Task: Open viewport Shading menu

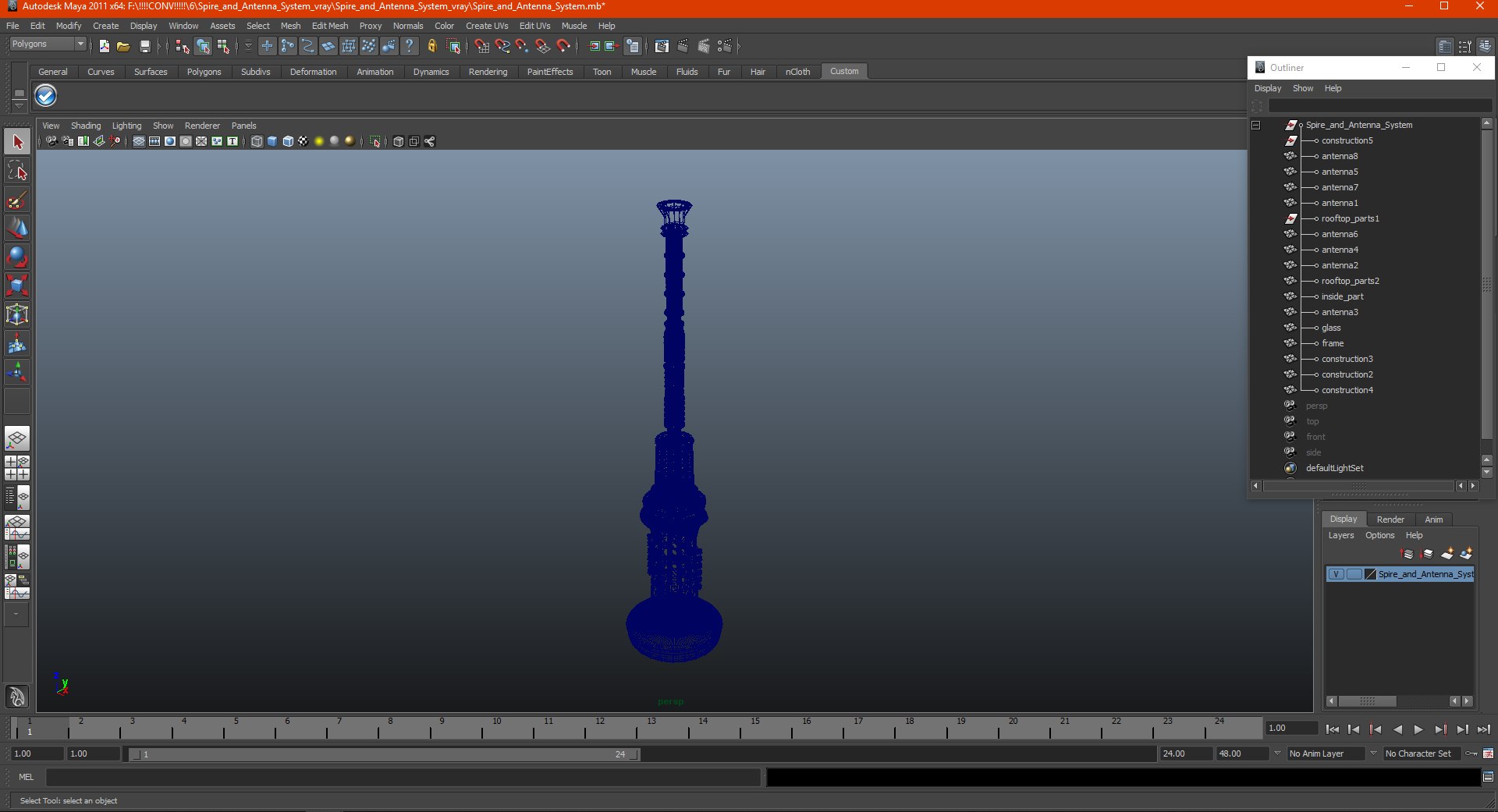Action: pos(86,126)
